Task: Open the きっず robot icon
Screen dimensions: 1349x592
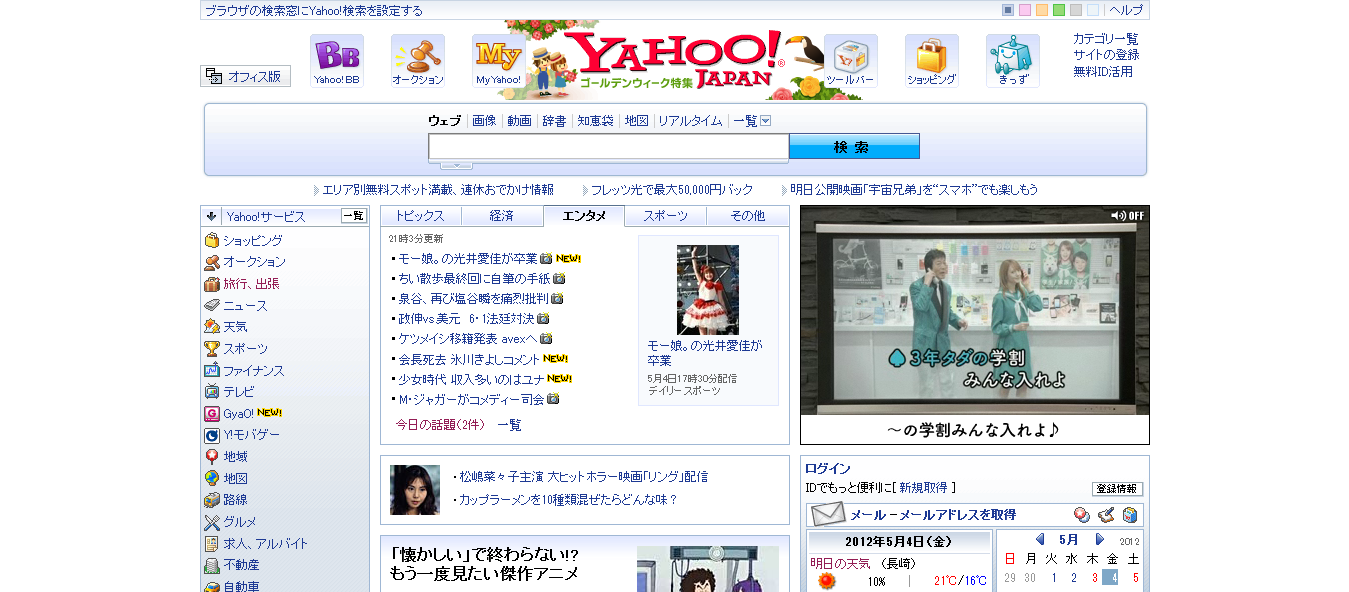Action: click(1013, 61)
